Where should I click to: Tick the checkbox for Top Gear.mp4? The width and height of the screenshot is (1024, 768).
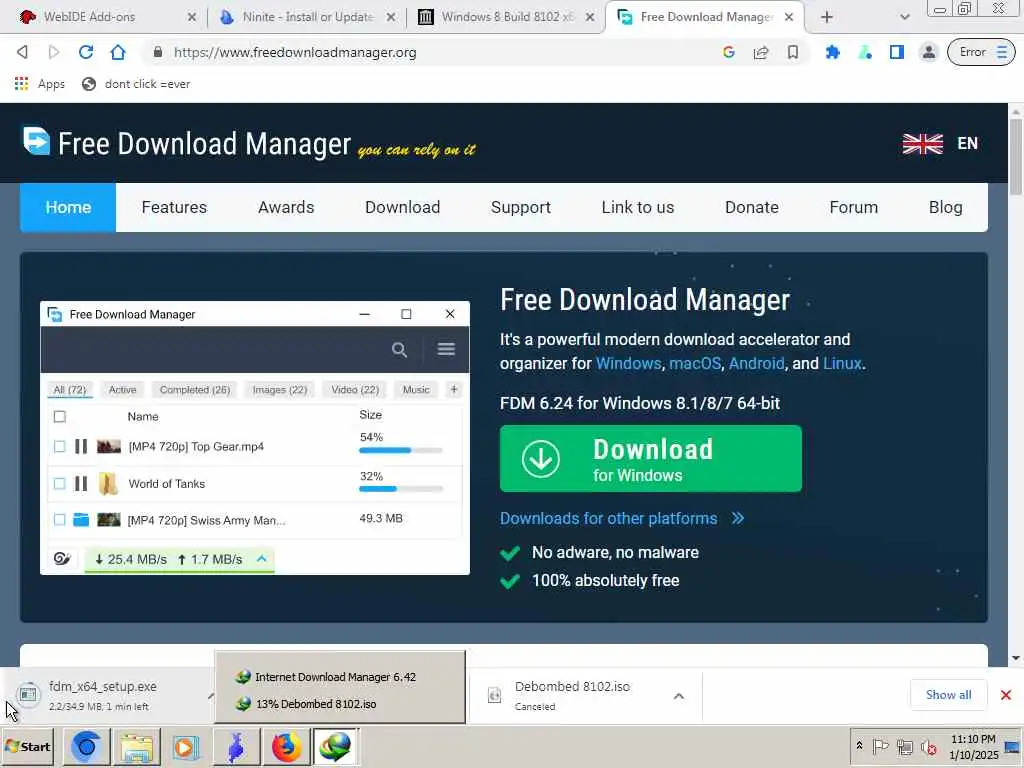click(59, 446)
